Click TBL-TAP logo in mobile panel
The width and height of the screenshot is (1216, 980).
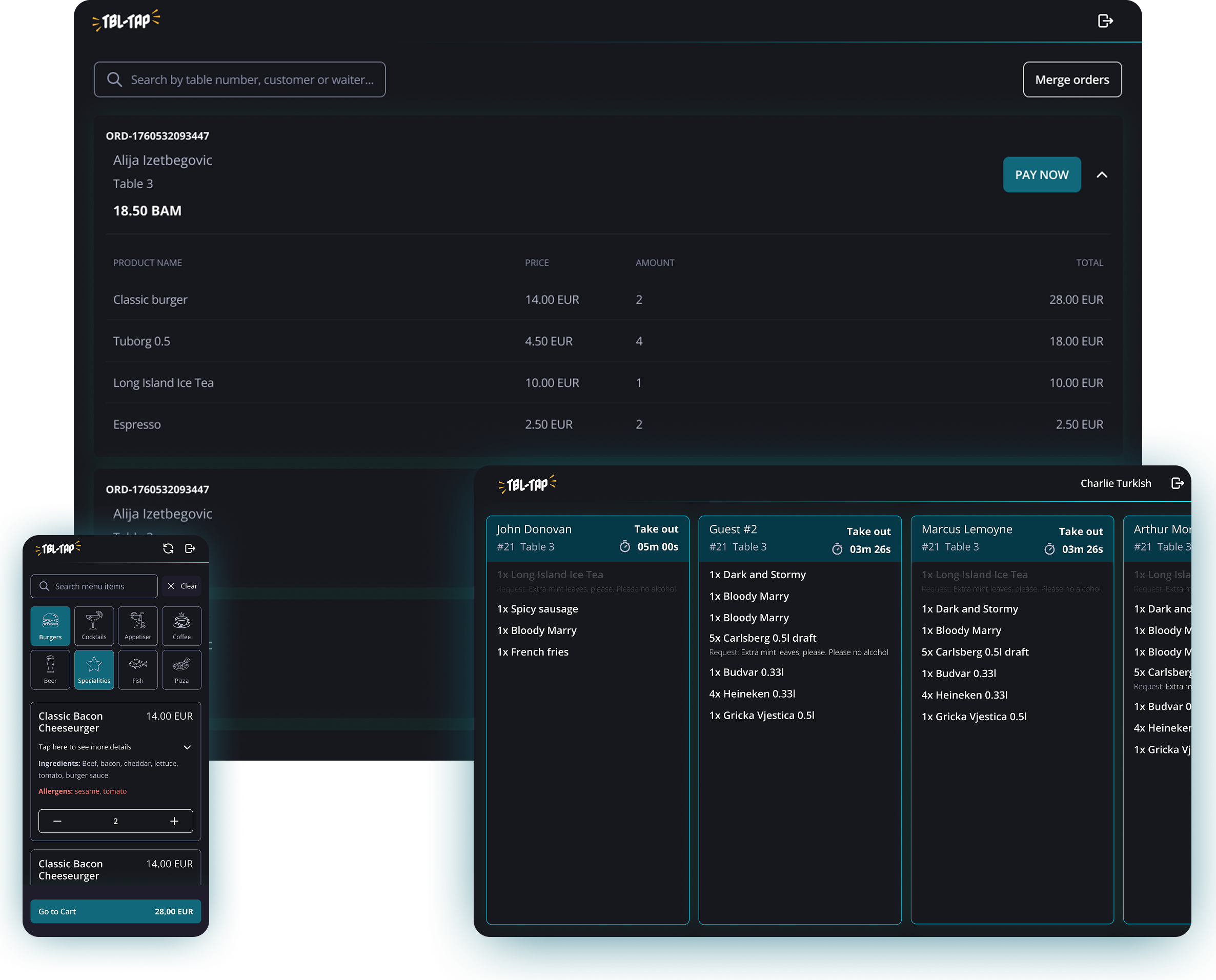pos(58,549)
